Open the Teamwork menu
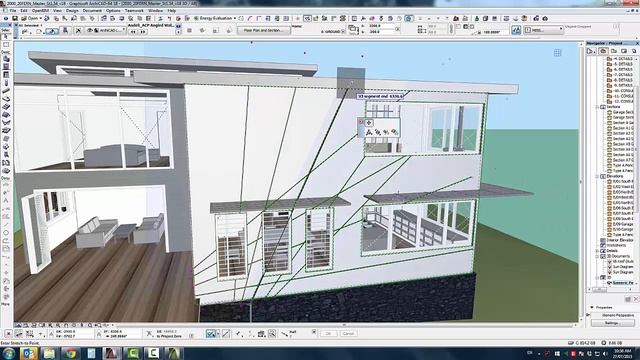The height and width of the screenshot is (360, 640). coord(134,10)
